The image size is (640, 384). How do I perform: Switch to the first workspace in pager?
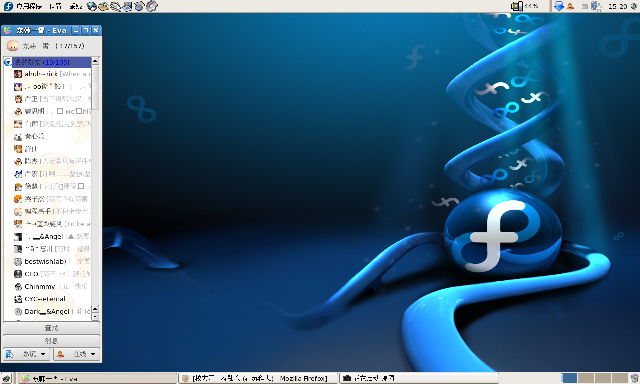coord(569,378)
